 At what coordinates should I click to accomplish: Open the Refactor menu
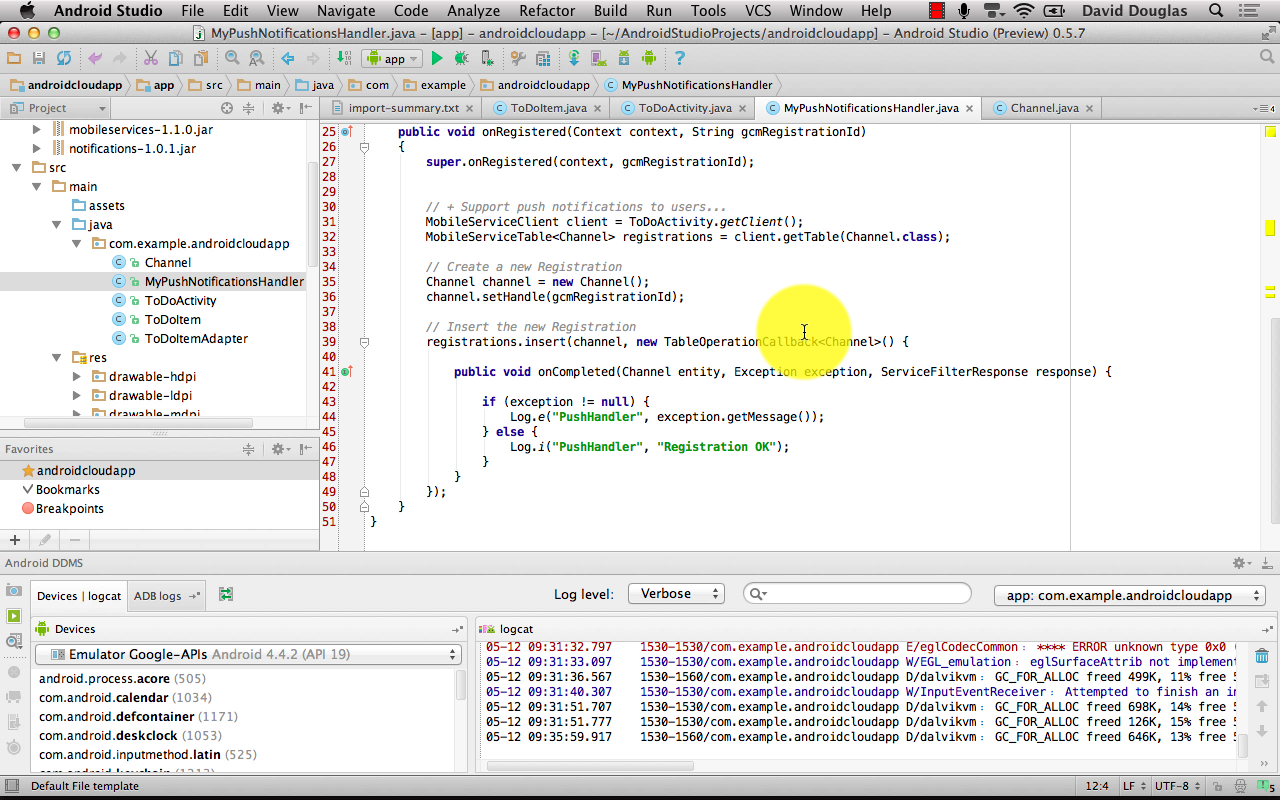pyautogui.click(x=547, y=11)
